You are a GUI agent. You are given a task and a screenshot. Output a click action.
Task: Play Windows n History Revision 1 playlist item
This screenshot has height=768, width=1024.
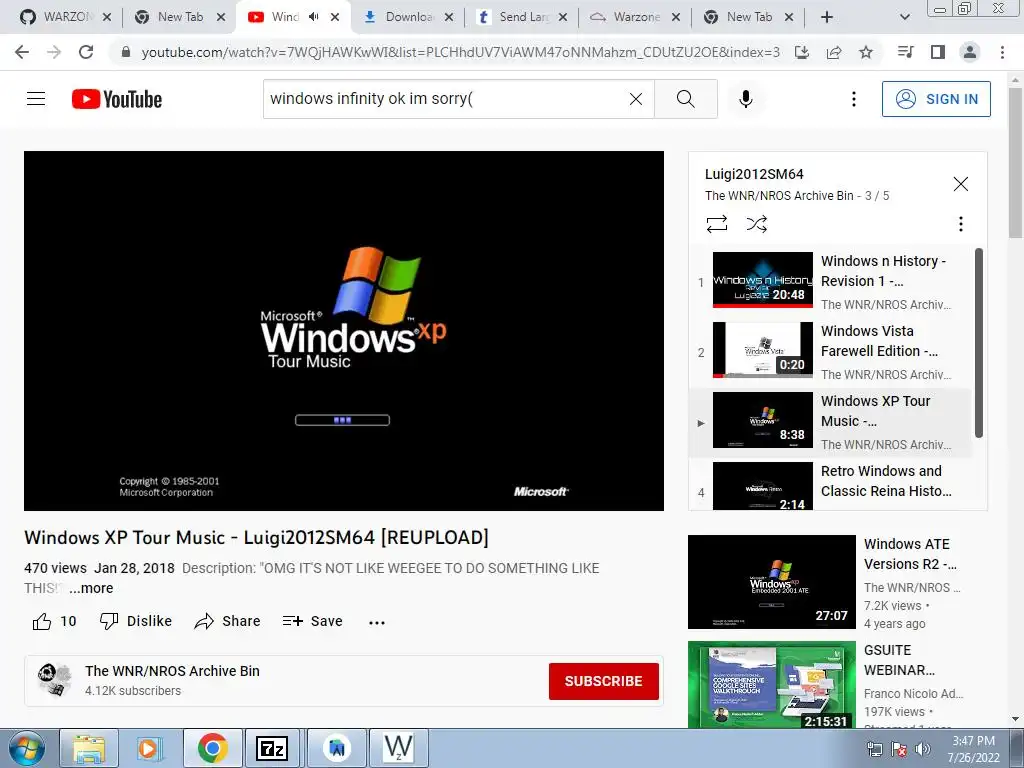coord(830,281)
